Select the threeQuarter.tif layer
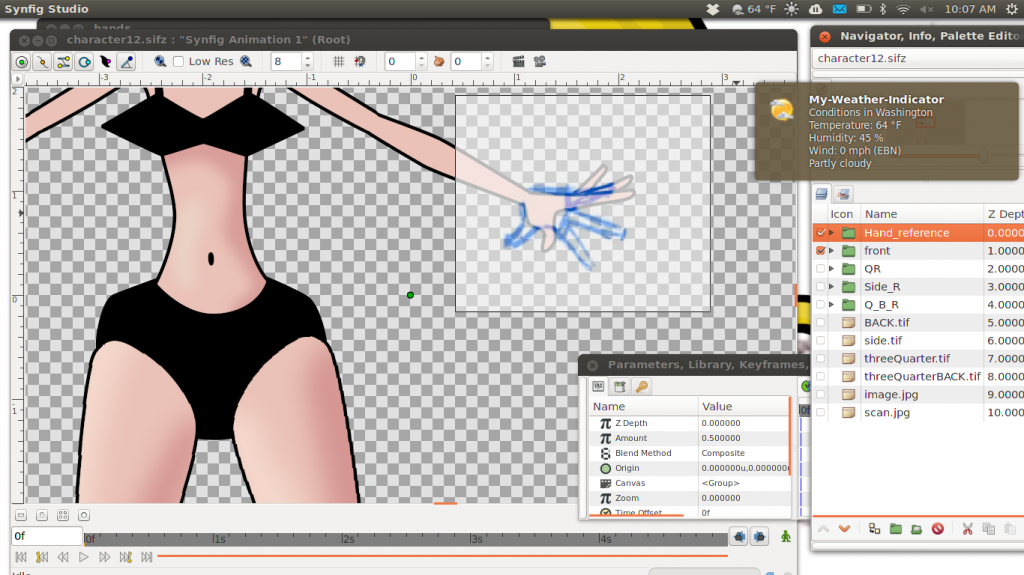Screen dimensions: 1024x575 pyautogui.click(x=918, y=358)
